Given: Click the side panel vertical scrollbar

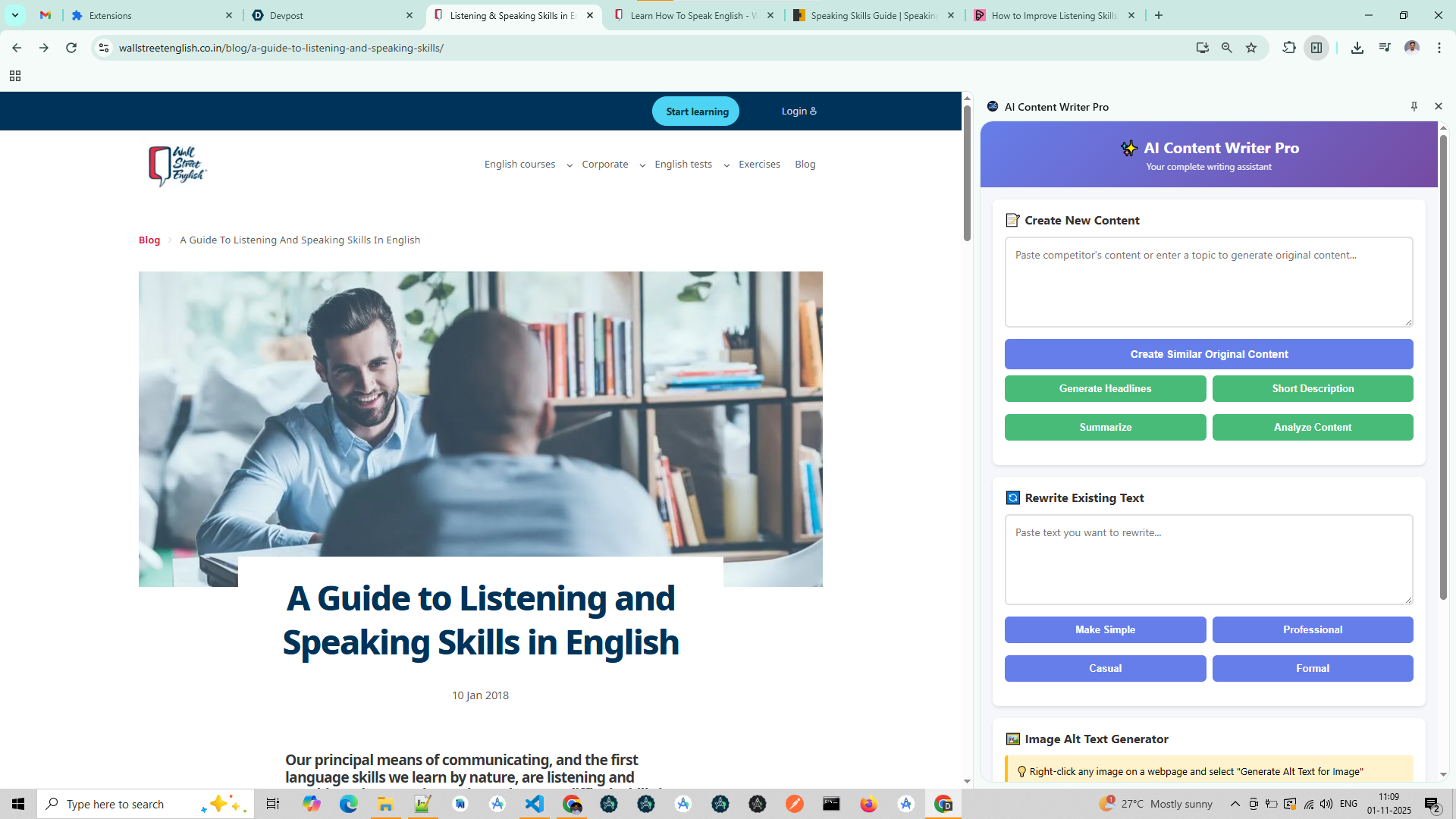Looking at the screenshot, I should pos(1443,364).
